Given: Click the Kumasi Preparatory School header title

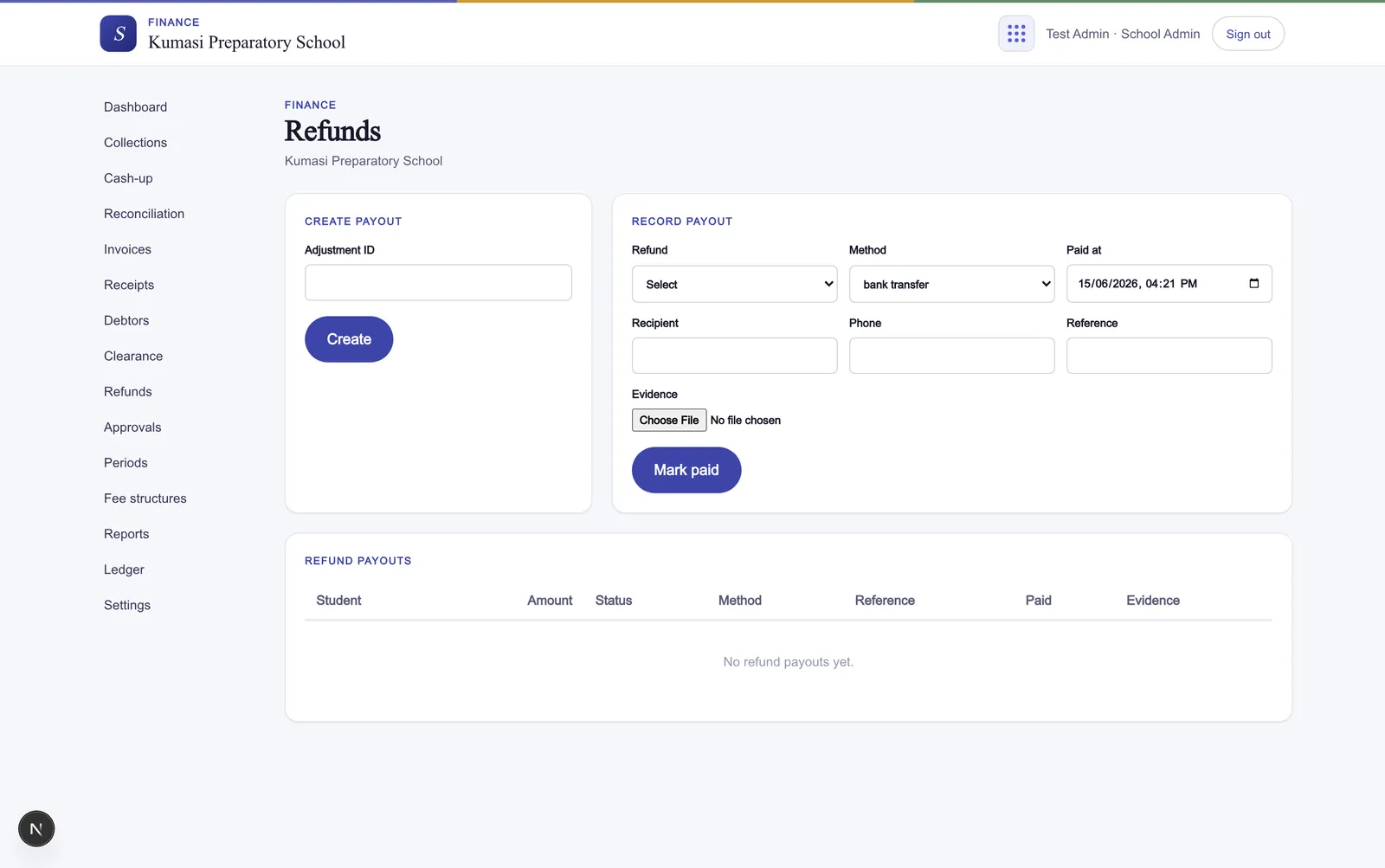Looking at the screenshot, I should (x=247, y=42).
